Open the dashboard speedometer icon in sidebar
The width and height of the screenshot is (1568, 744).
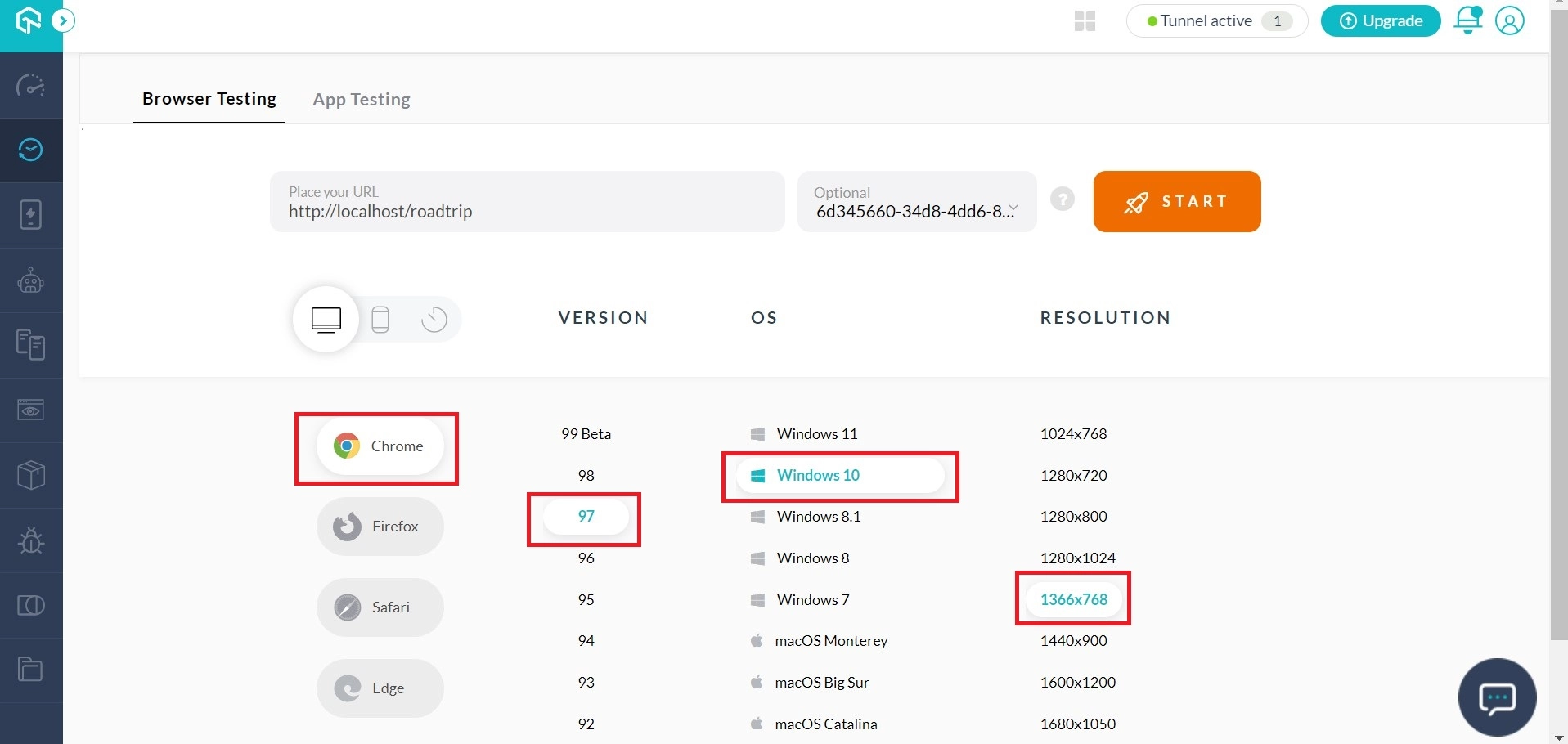[31, 86]
